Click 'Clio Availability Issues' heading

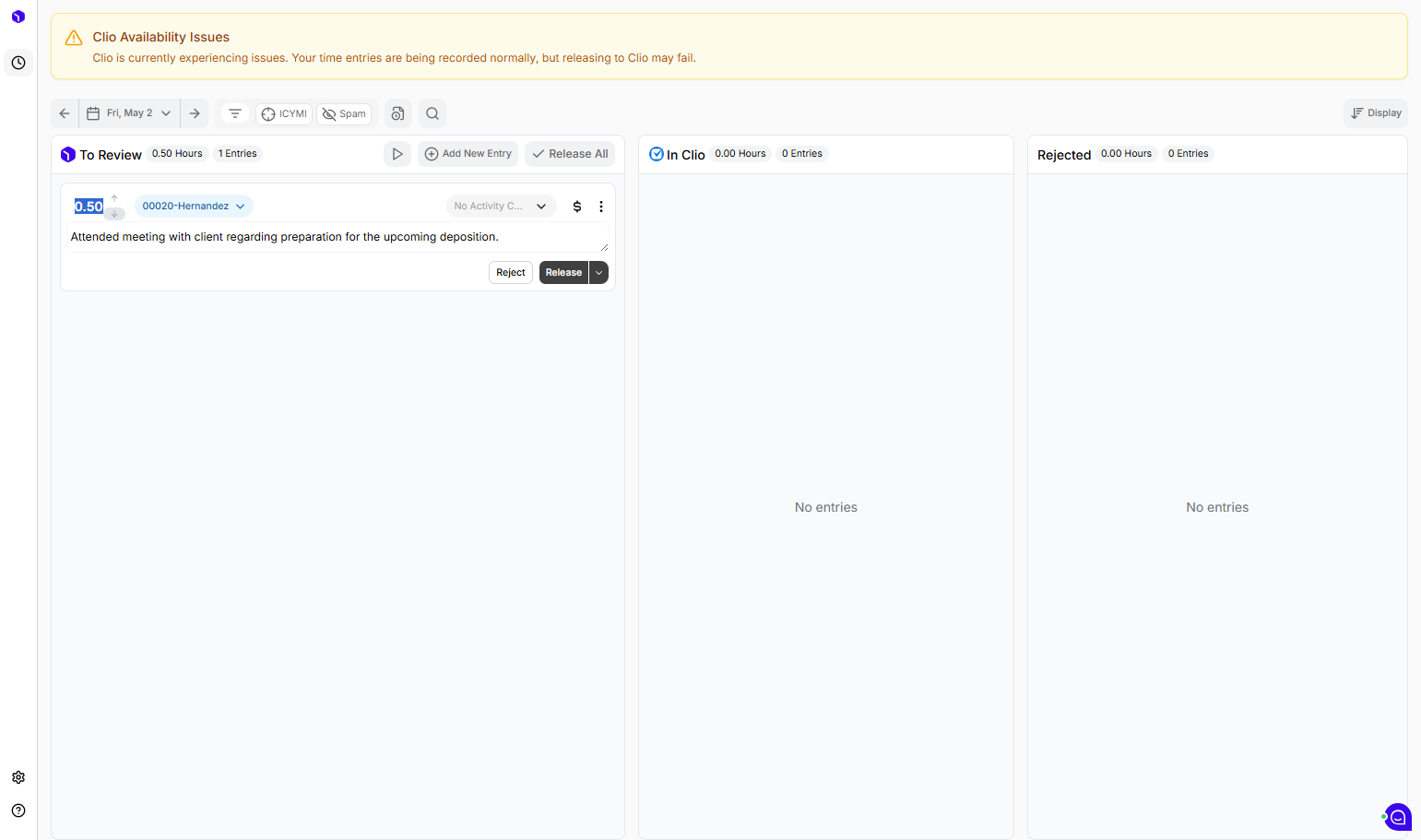pyautogui.click(x=161, y=38)
